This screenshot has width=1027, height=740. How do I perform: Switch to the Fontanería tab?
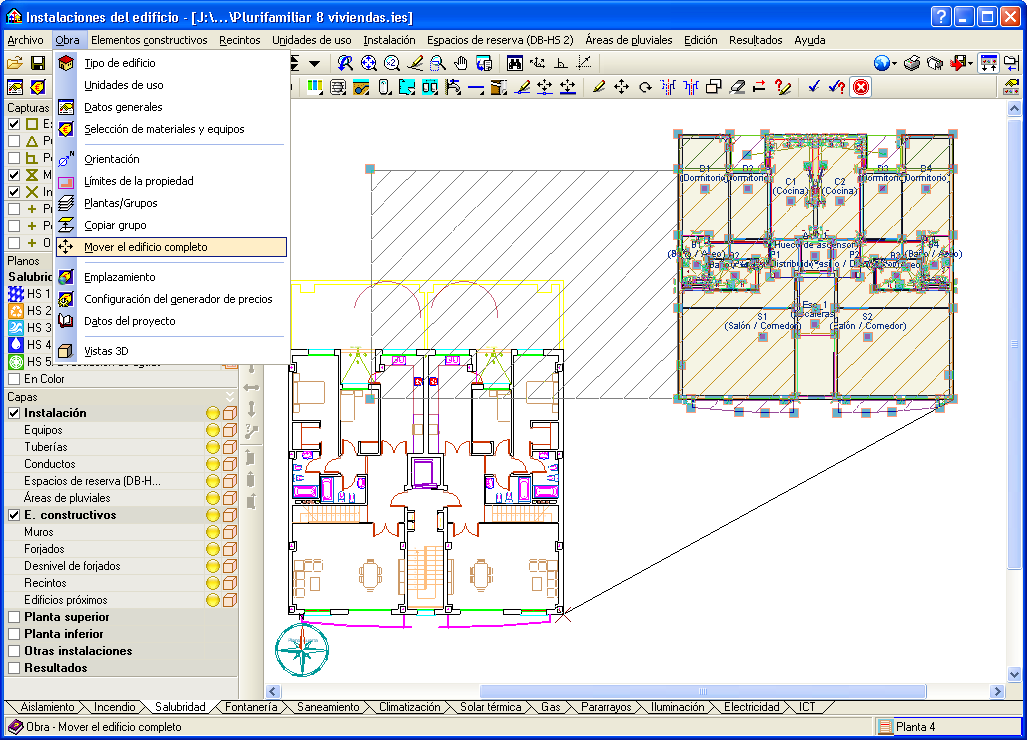[251, 707]
